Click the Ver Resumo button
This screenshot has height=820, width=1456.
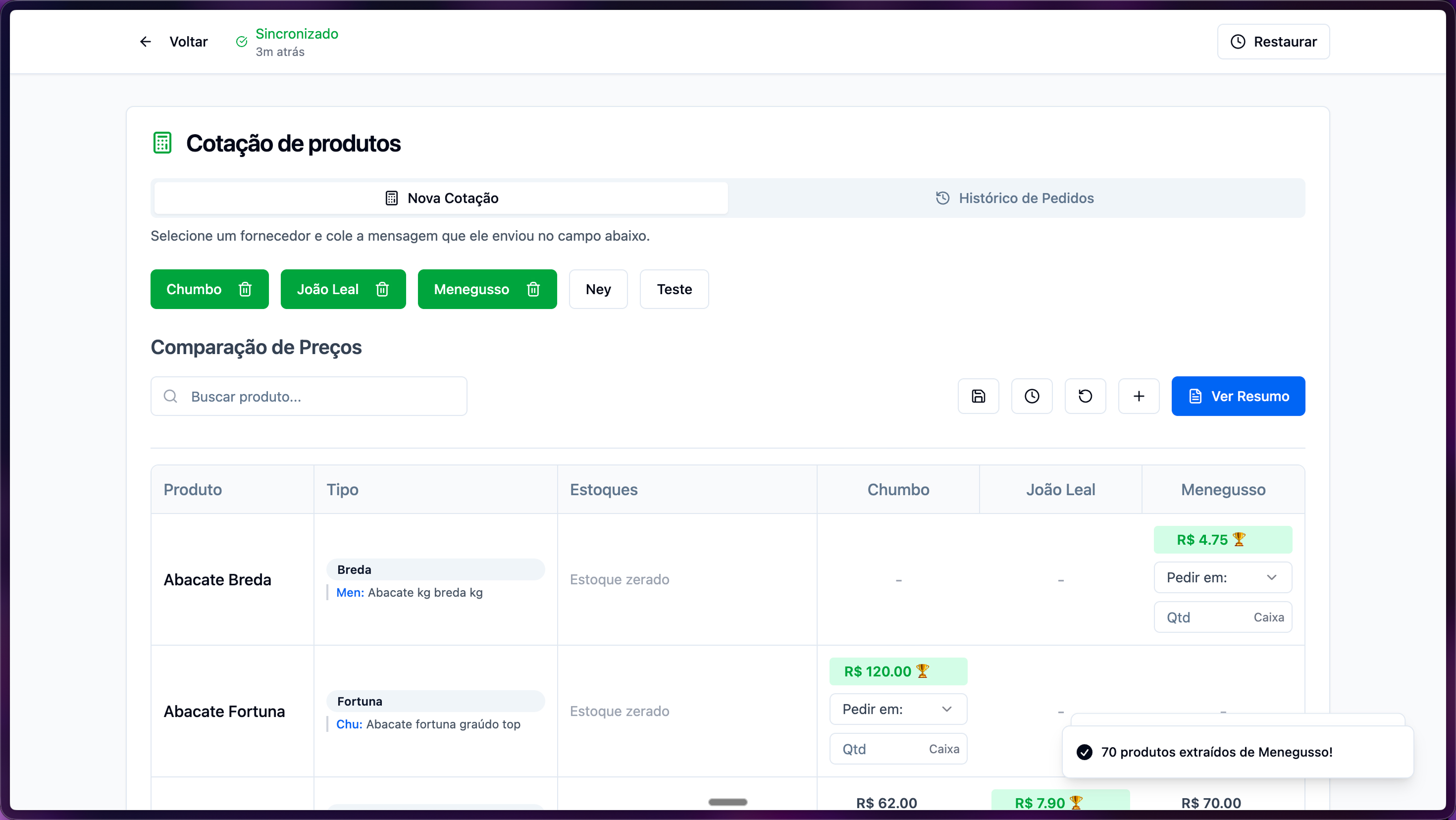click(x=1238, y=396)
